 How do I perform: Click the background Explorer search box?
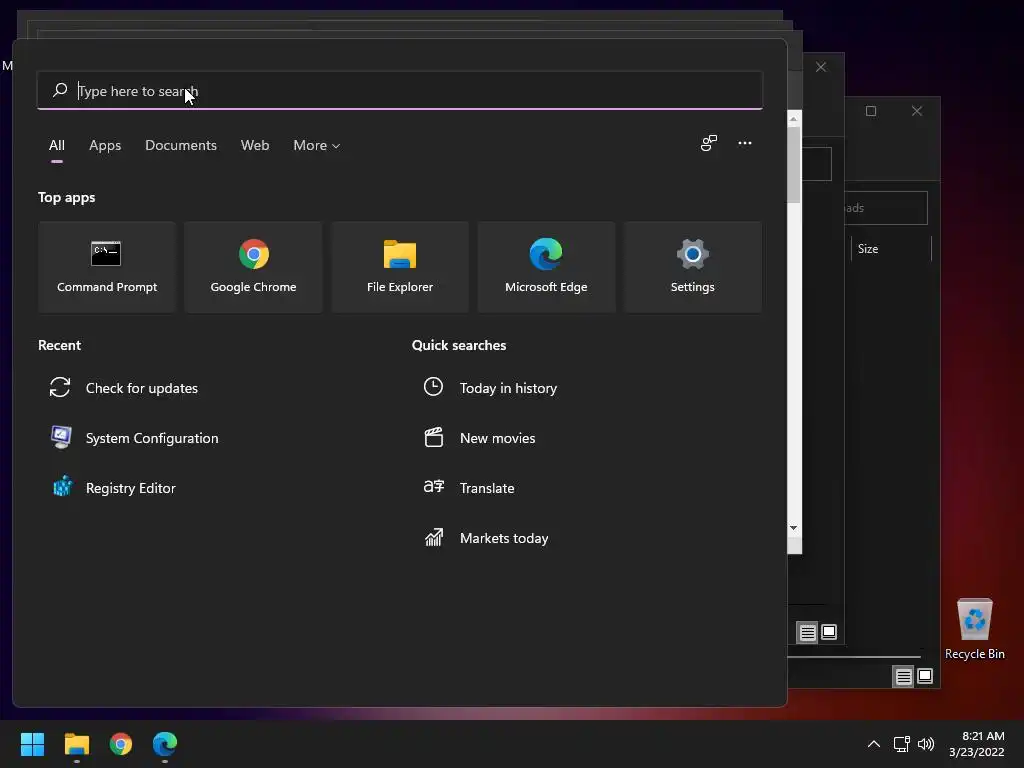pos(886,208)
